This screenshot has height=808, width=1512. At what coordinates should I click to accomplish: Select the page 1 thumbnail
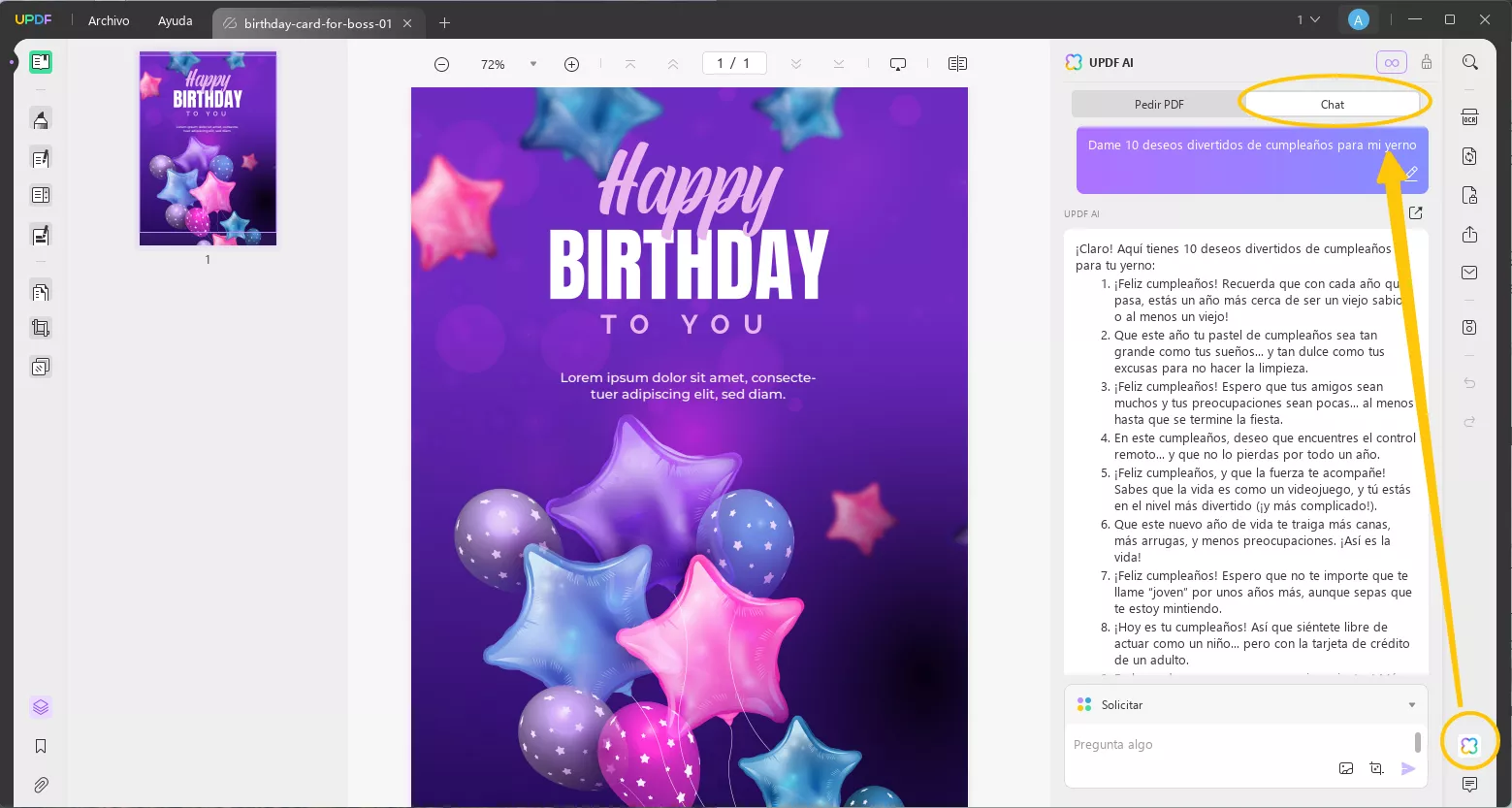pos(208,148)
